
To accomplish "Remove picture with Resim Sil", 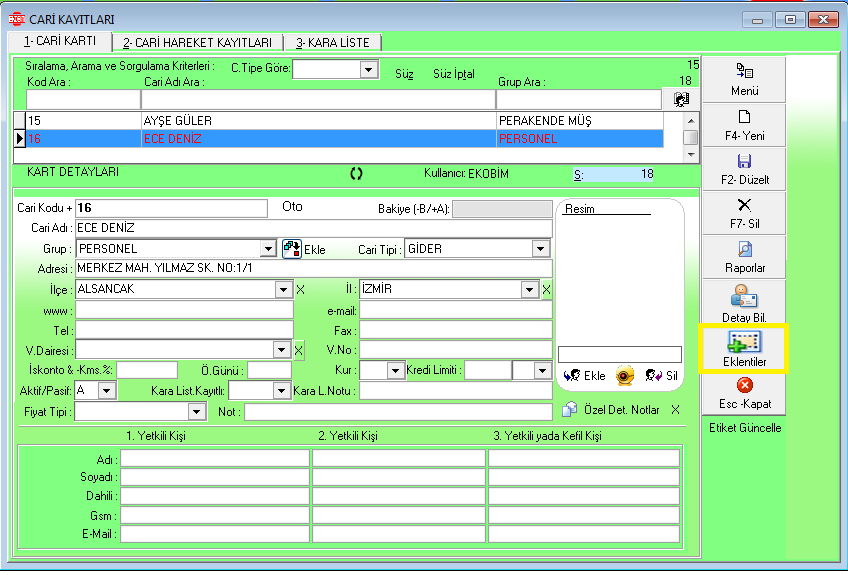I will pos(661,375).
